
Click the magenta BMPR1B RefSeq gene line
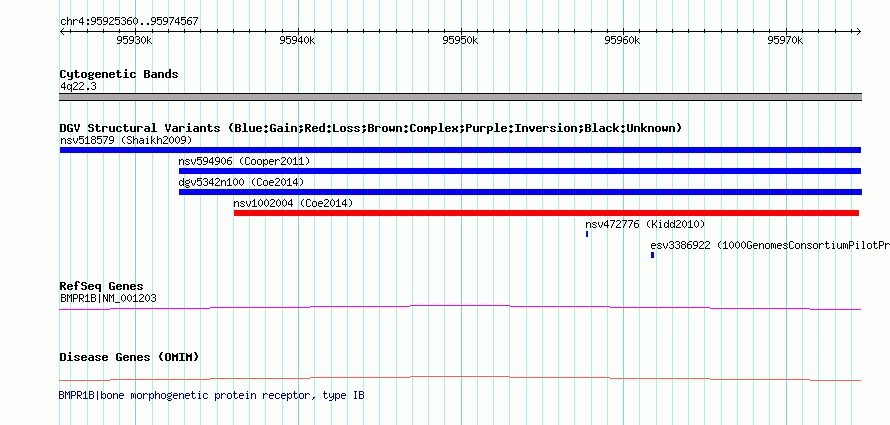(460, 308)
